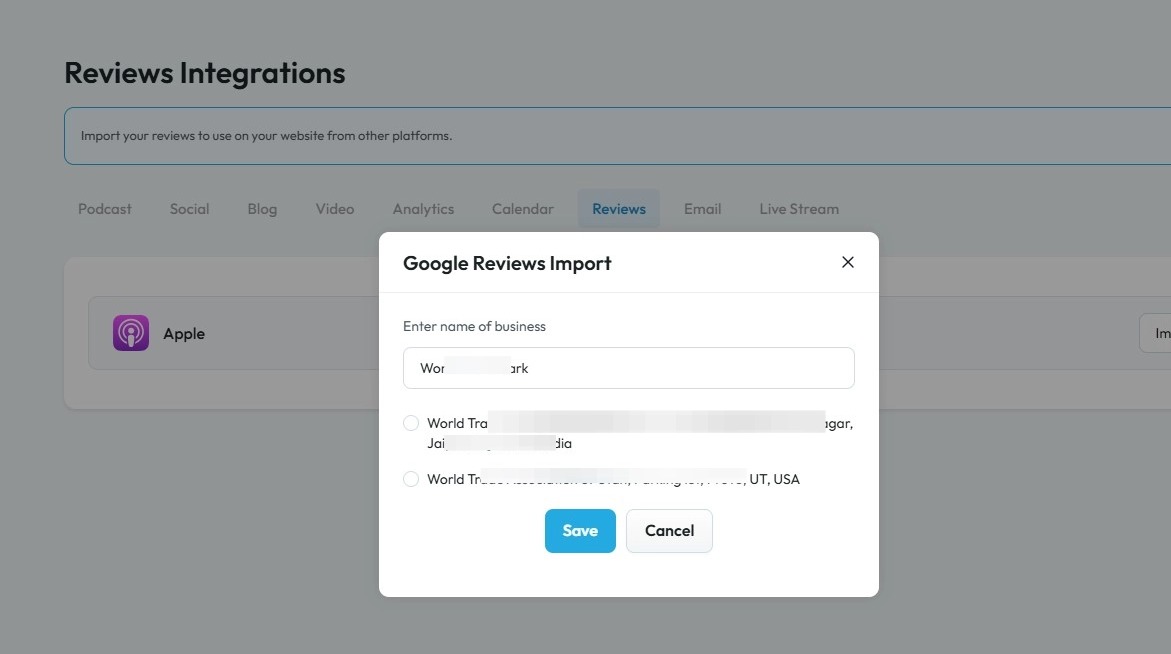This screenshot has width=1171, height=654.
Task: Switch to the Podcast tab
Action: click(105, 209)
